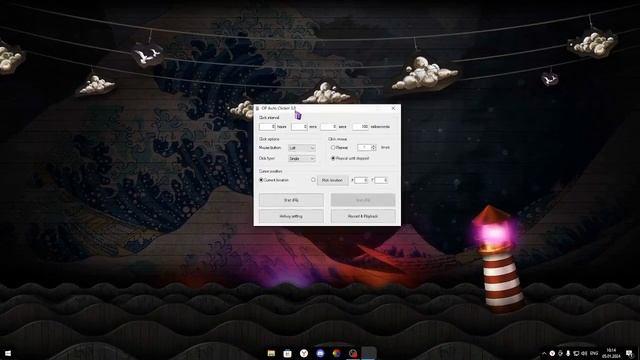Image resolution: width=640 pixels, height=360 pixels.
Task: Open the volume tray icon
Action: (x=584, y=353)
